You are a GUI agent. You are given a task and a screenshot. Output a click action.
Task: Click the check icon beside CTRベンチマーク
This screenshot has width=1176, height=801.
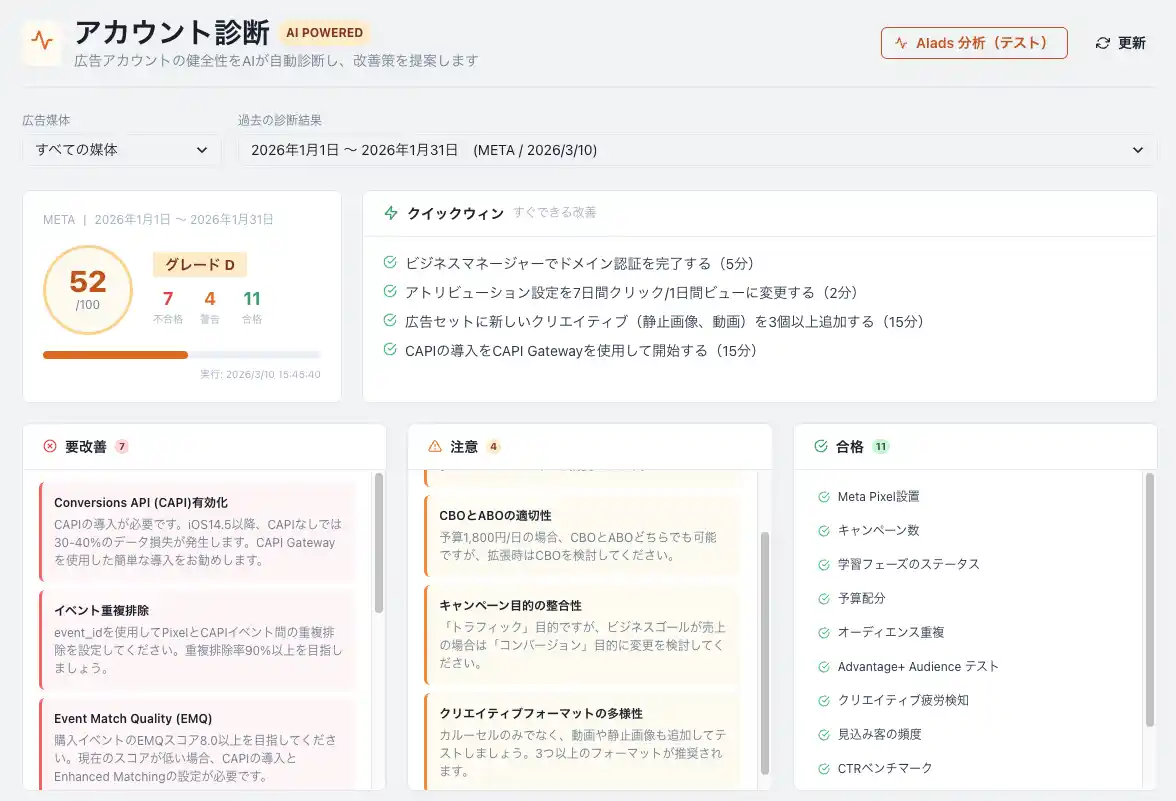click(x=824, y=769)
